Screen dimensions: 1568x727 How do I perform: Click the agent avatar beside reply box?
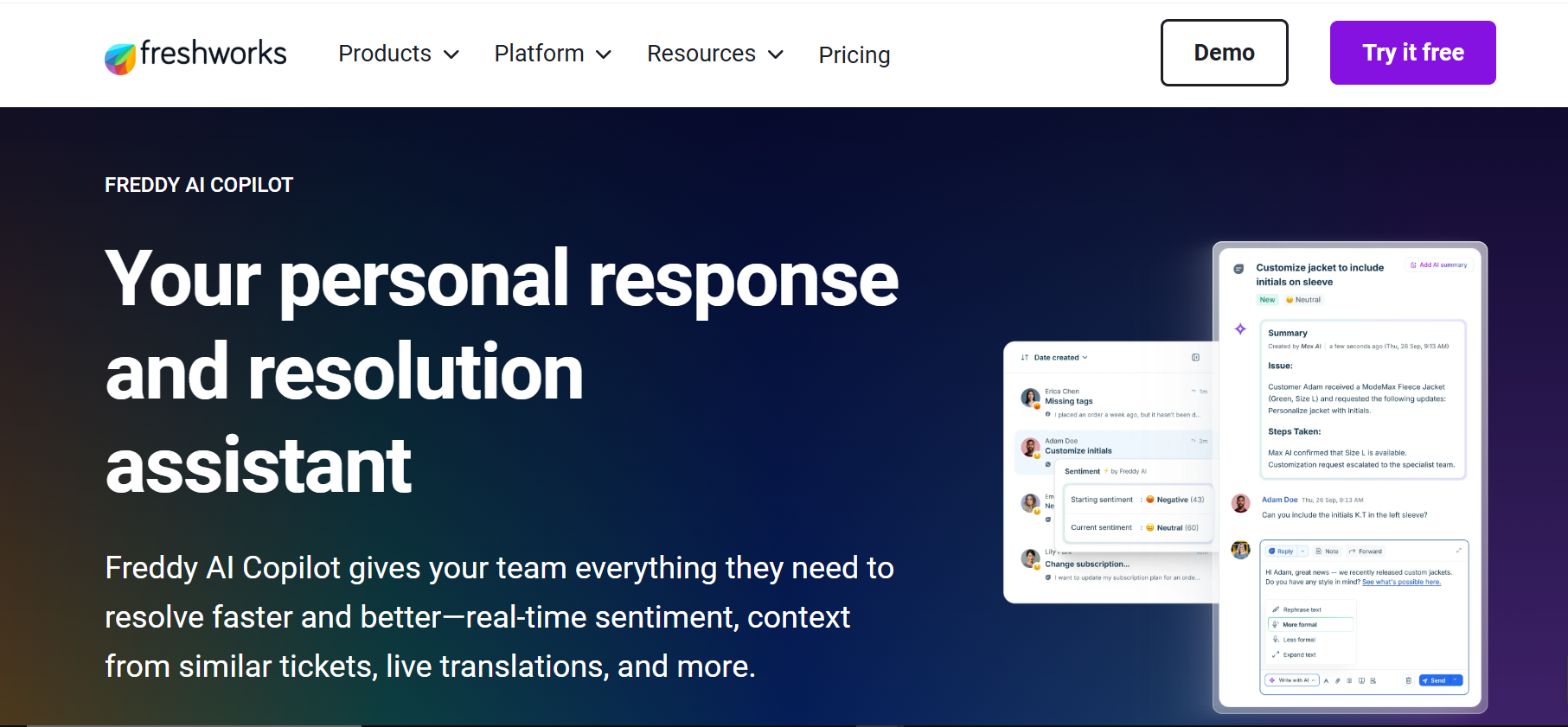(1240, 550)
